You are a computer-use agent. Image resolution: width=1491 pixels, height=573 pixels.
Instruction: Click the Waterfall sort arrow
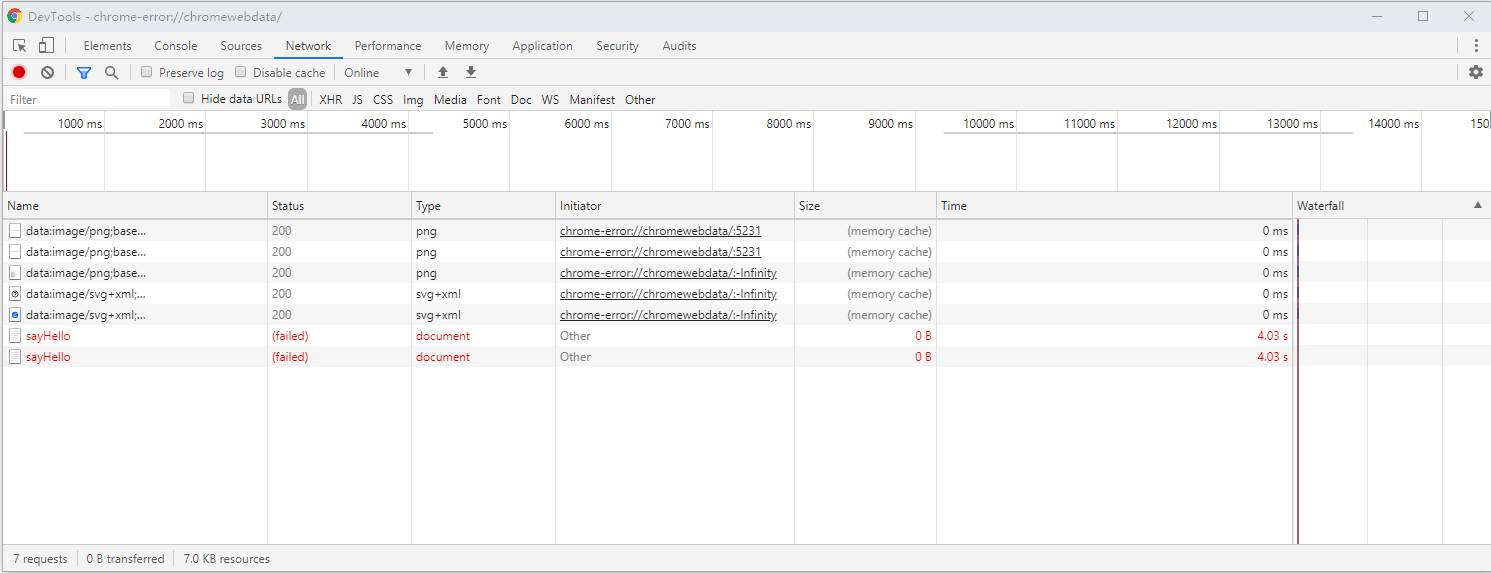point(1478,205)
